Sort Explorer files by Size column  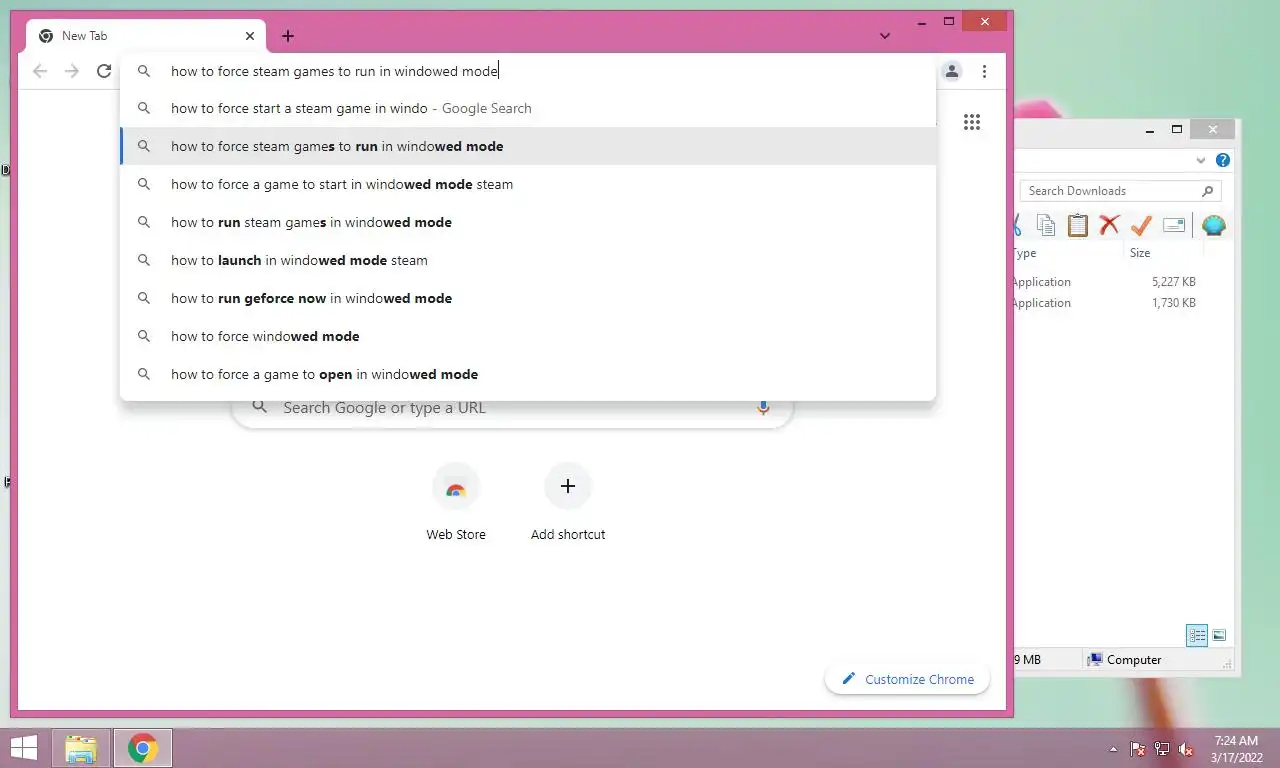point(1140,253)
